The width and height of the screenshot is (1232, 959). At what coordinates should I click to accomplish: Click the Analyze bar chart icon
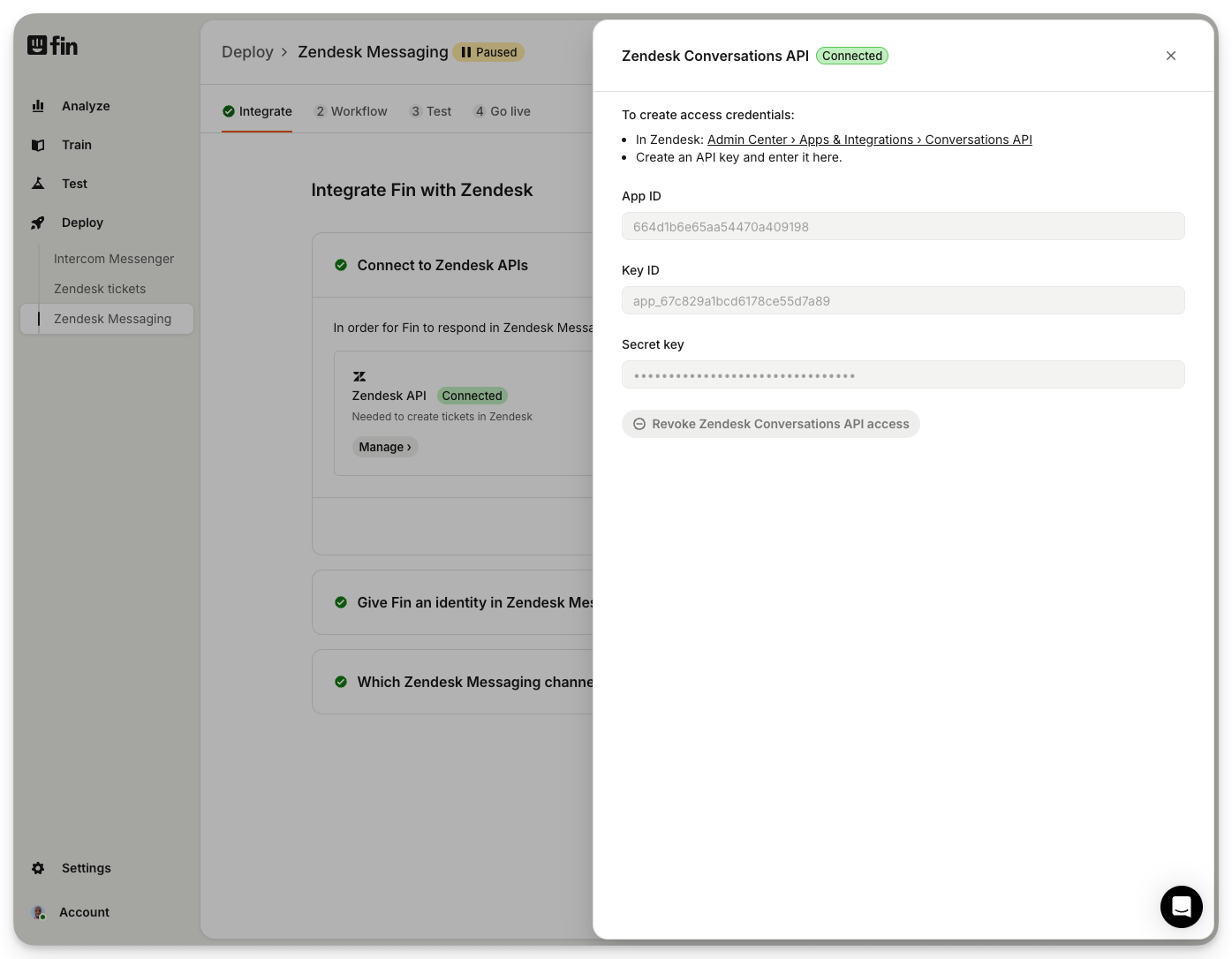(x=38, y=106)
